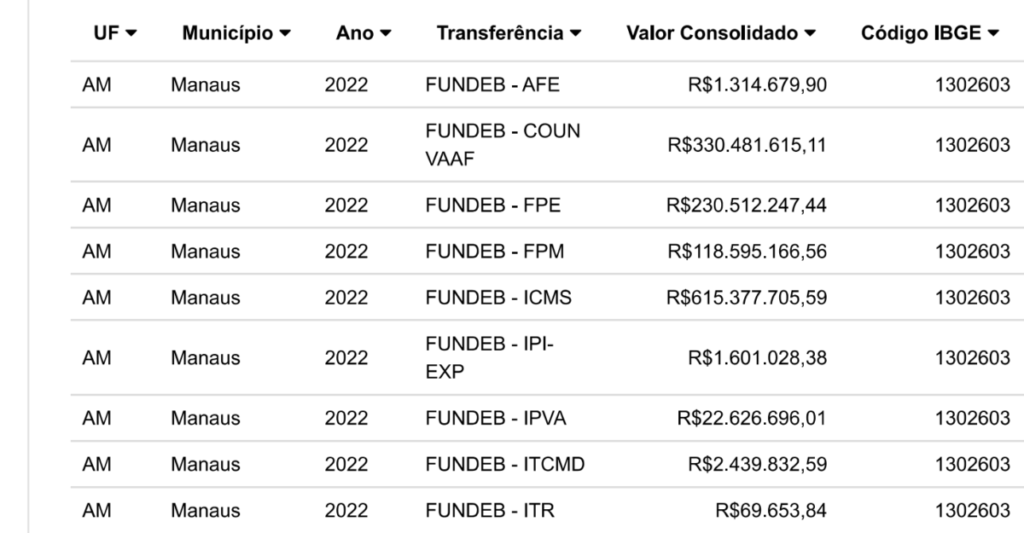The height and width of the screenshot is (533, 1024).
Task: Expand the Transferência column dropdown
Action: point(576,34)
